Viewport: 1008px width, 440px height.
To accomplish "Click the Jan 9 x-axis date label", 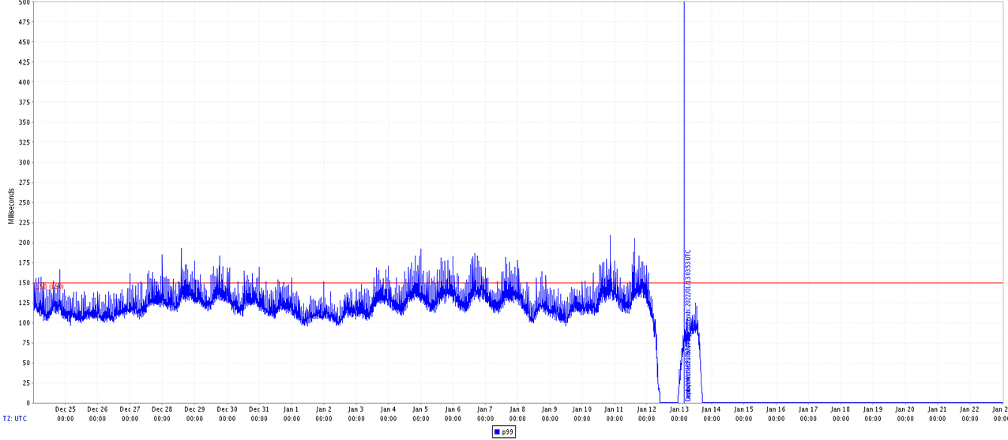I will [x=550, y=409].
